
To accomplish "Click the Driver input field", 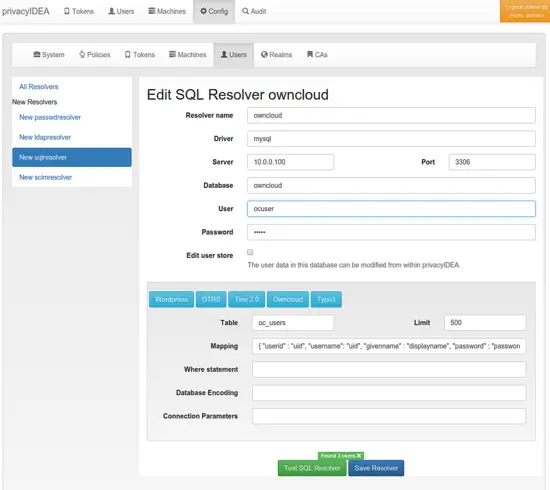I will pyautogui.click(x=391, y=139).
